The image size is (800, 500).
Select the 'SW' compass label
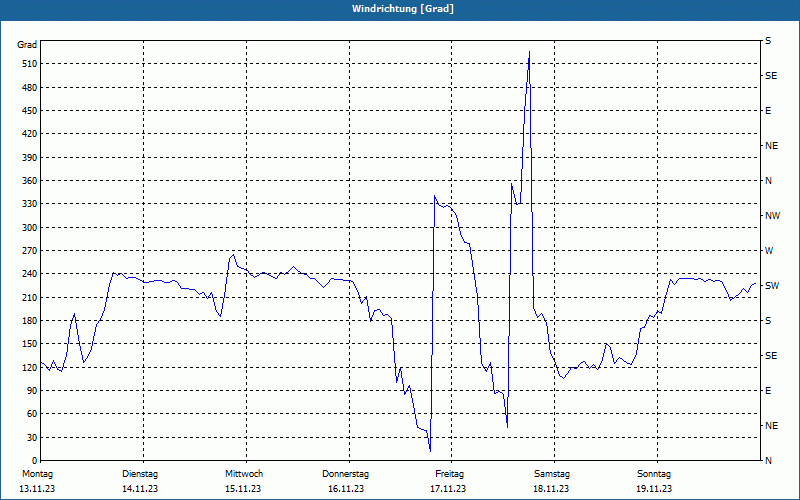tap(772, 286)
